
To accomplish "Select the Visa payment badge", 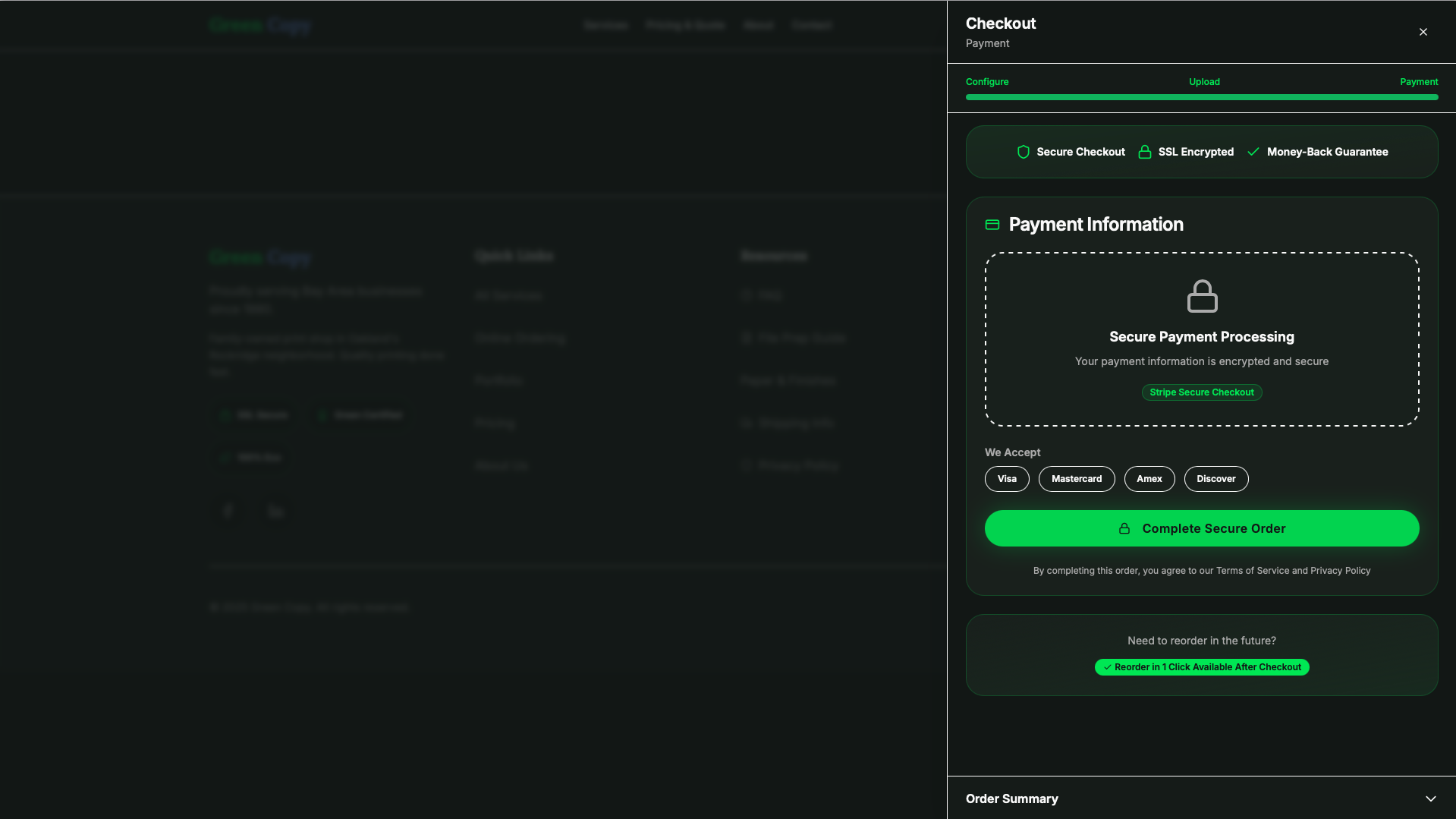I will coord(1006,479).
